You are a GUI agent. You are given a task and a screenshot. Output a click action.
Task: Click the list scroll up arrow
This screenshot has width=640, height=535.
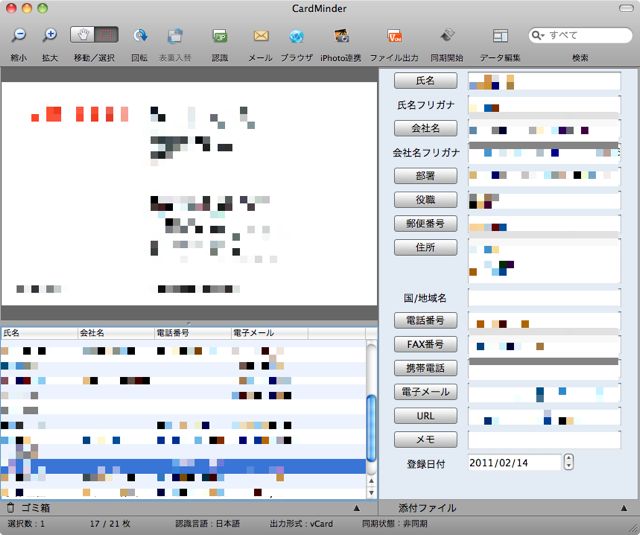(371, 482)
